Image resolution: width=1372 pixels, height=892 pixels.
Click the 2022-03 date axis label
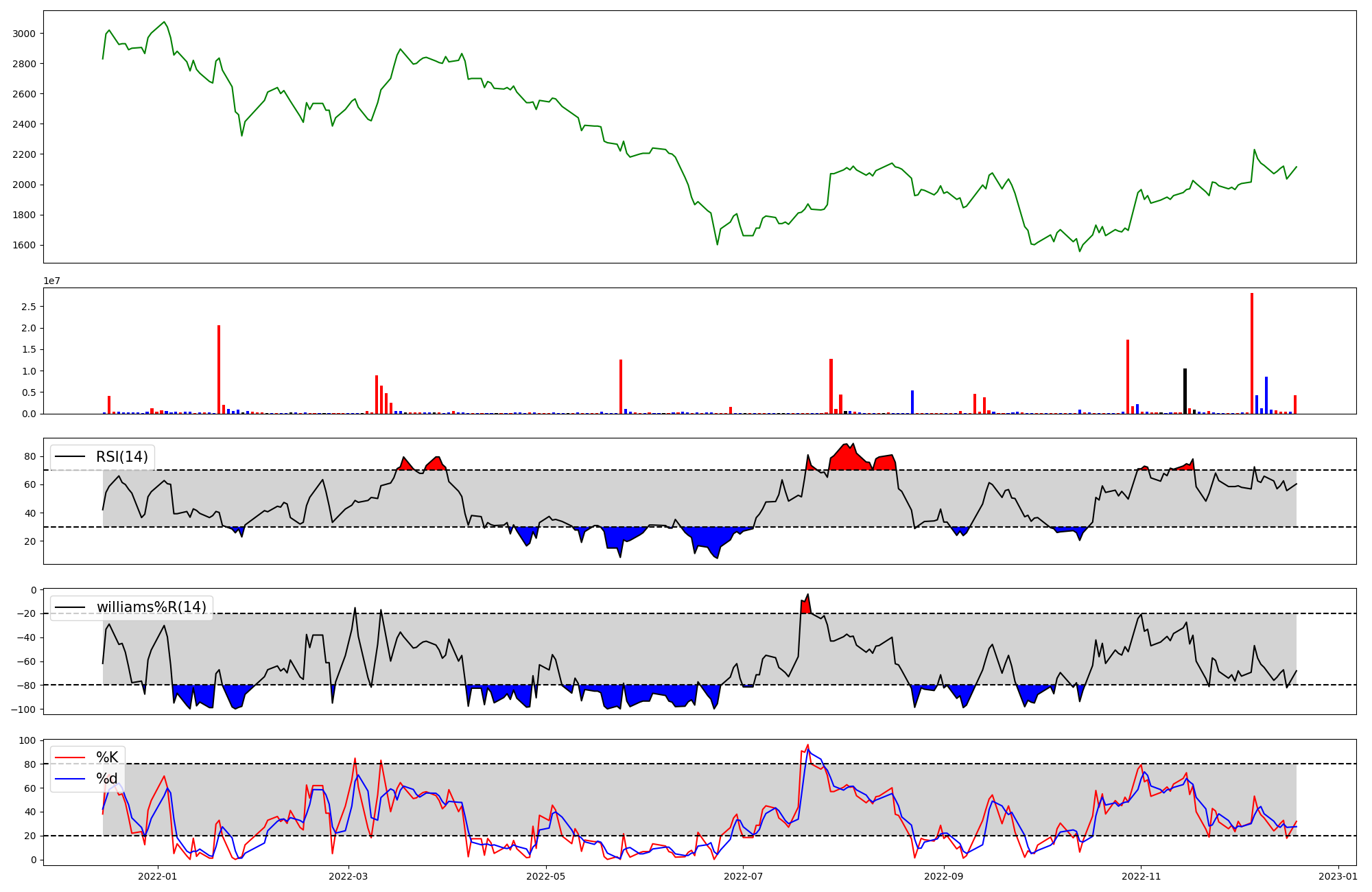[x=348, y=876]
